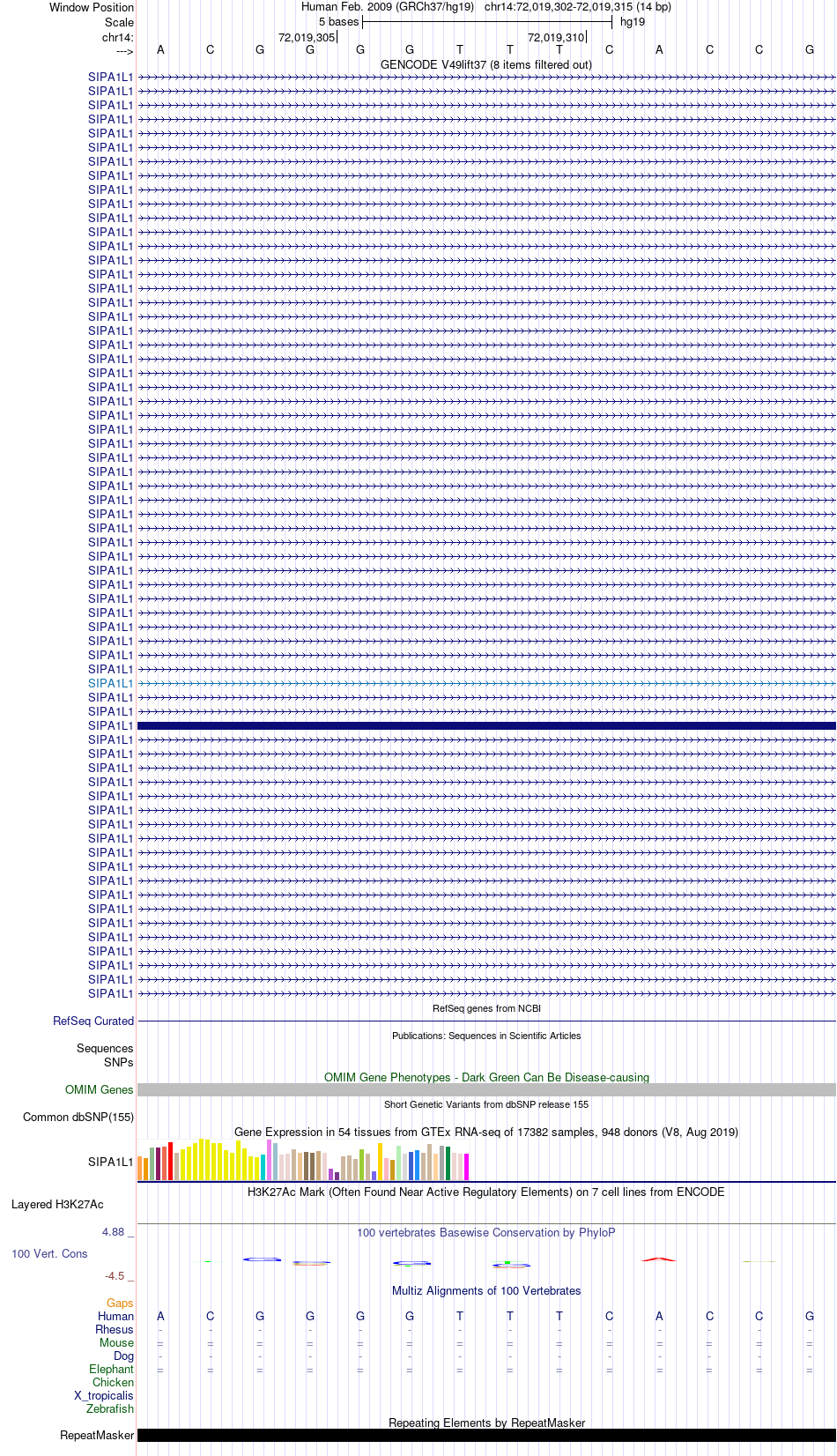The height and width of the screenshot is (1456, 837).
Task: Click the orange Gaps row label
Action: (120, 1303)
